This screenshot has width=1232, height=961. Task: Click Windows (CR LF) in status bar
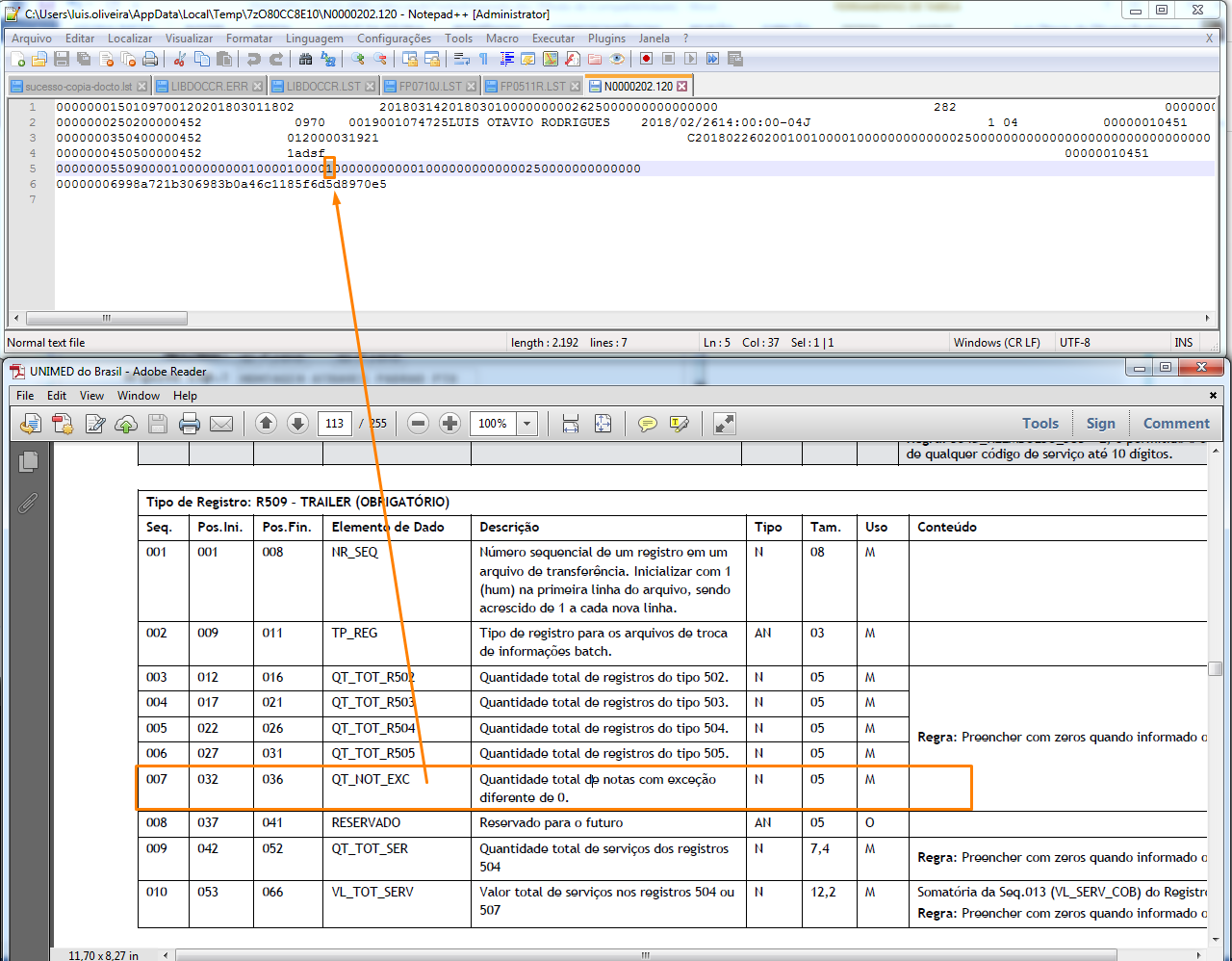[997, 343]
